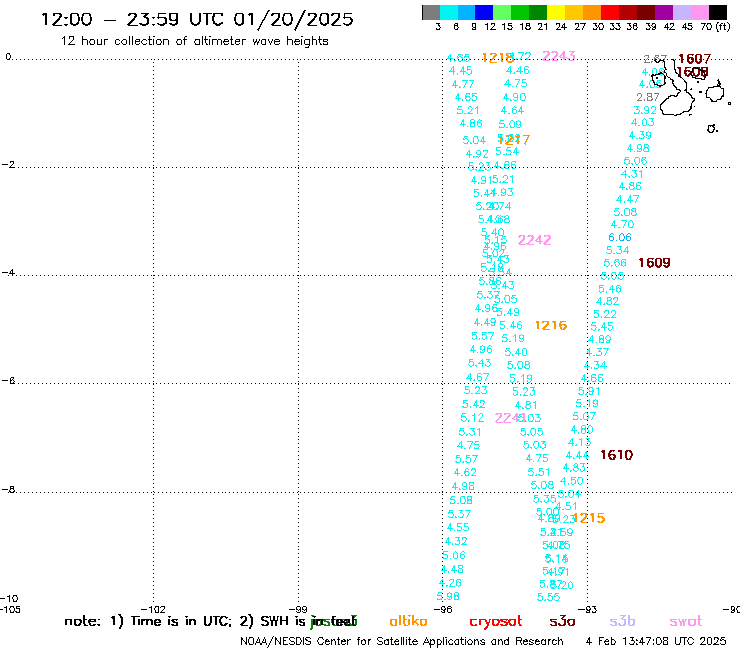Click the NOAA/NESDIS Center footer credit
Screen dimensions: 740x650
point(402,641)
